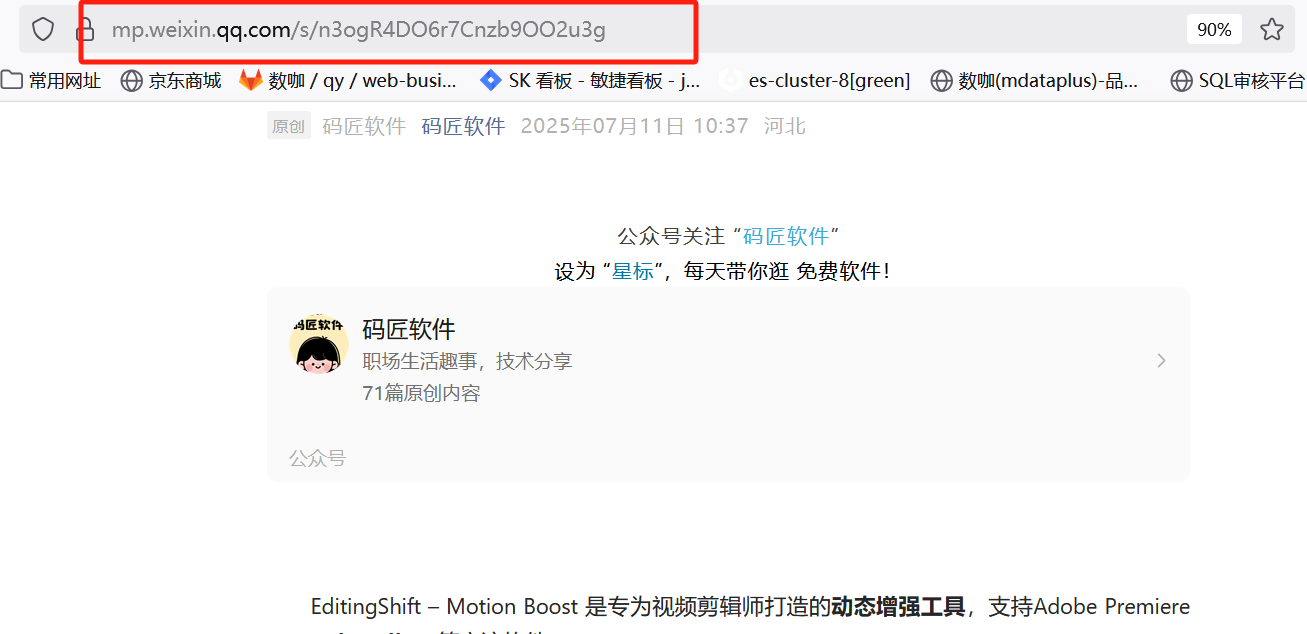
Task: Click the 码匠软件 author name link
Action: pyautogui.click(x=463, y=126)
